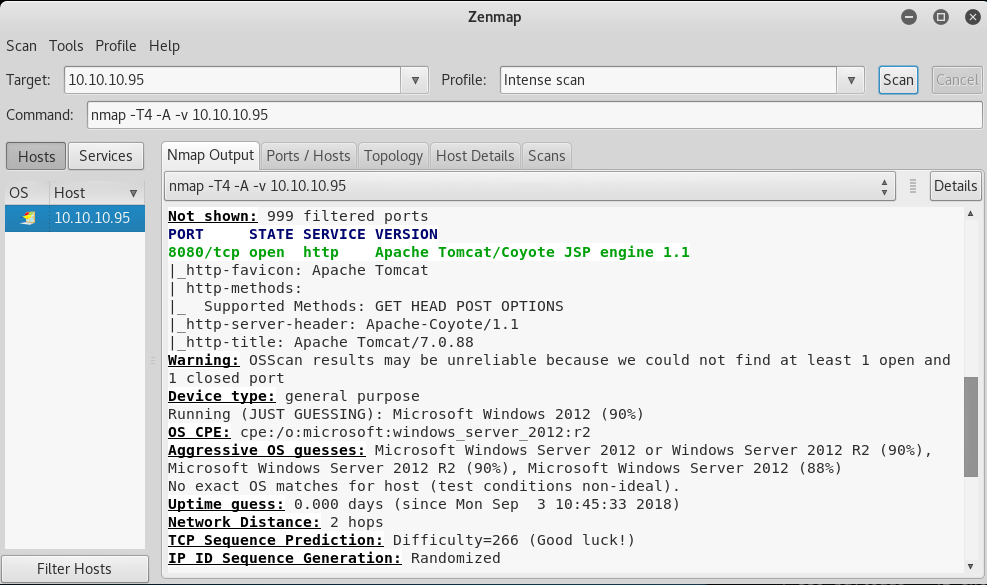The height and width of the screenshot is (586, 987).
Task: Toggle the Hosts list view button
Action: 36,156
